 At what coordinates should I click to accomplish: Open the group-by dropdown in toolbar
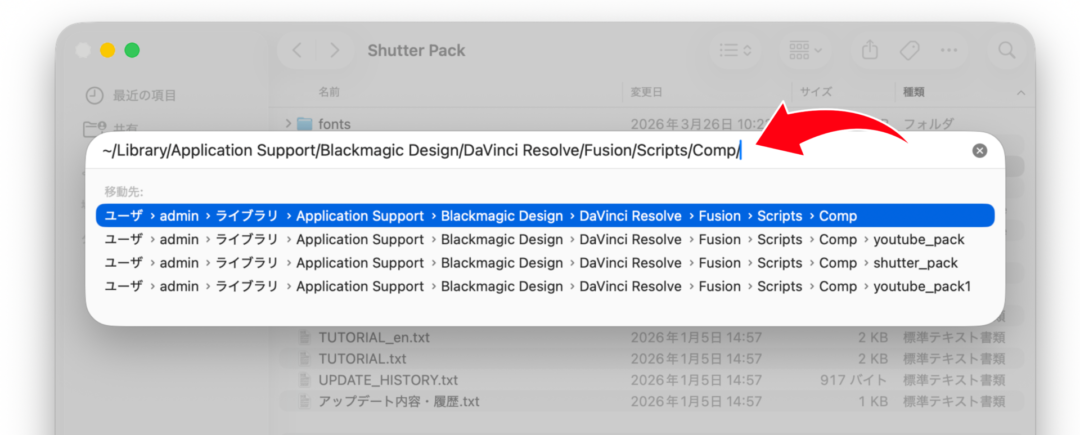coord(806,50)
